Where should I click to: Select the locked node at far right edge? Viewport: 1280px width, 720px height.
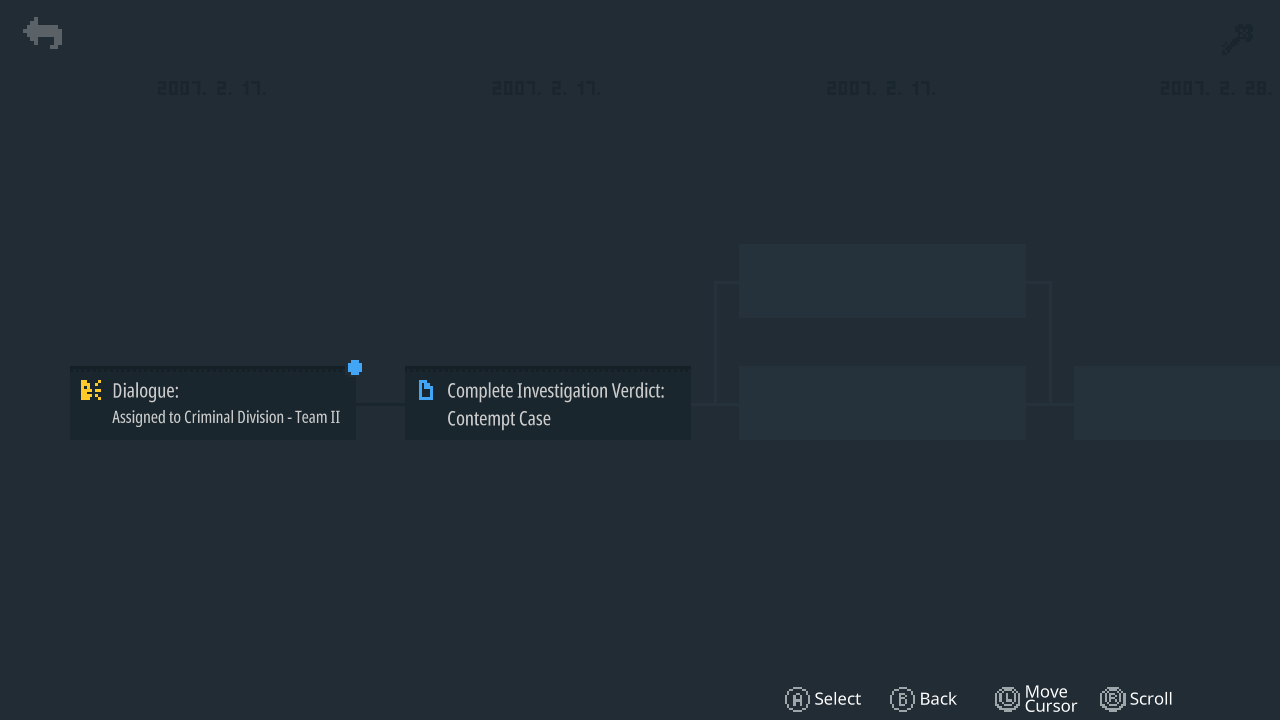tap(1177, 403)
